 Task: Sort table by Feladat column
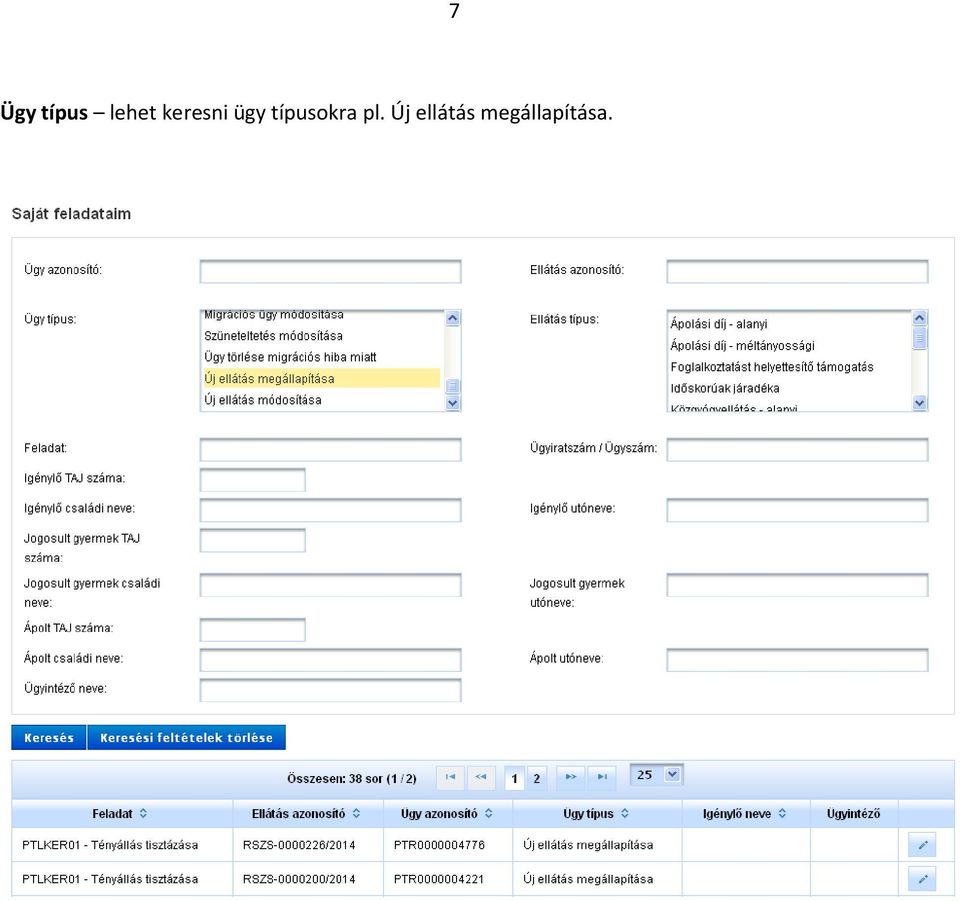(143, 813)
